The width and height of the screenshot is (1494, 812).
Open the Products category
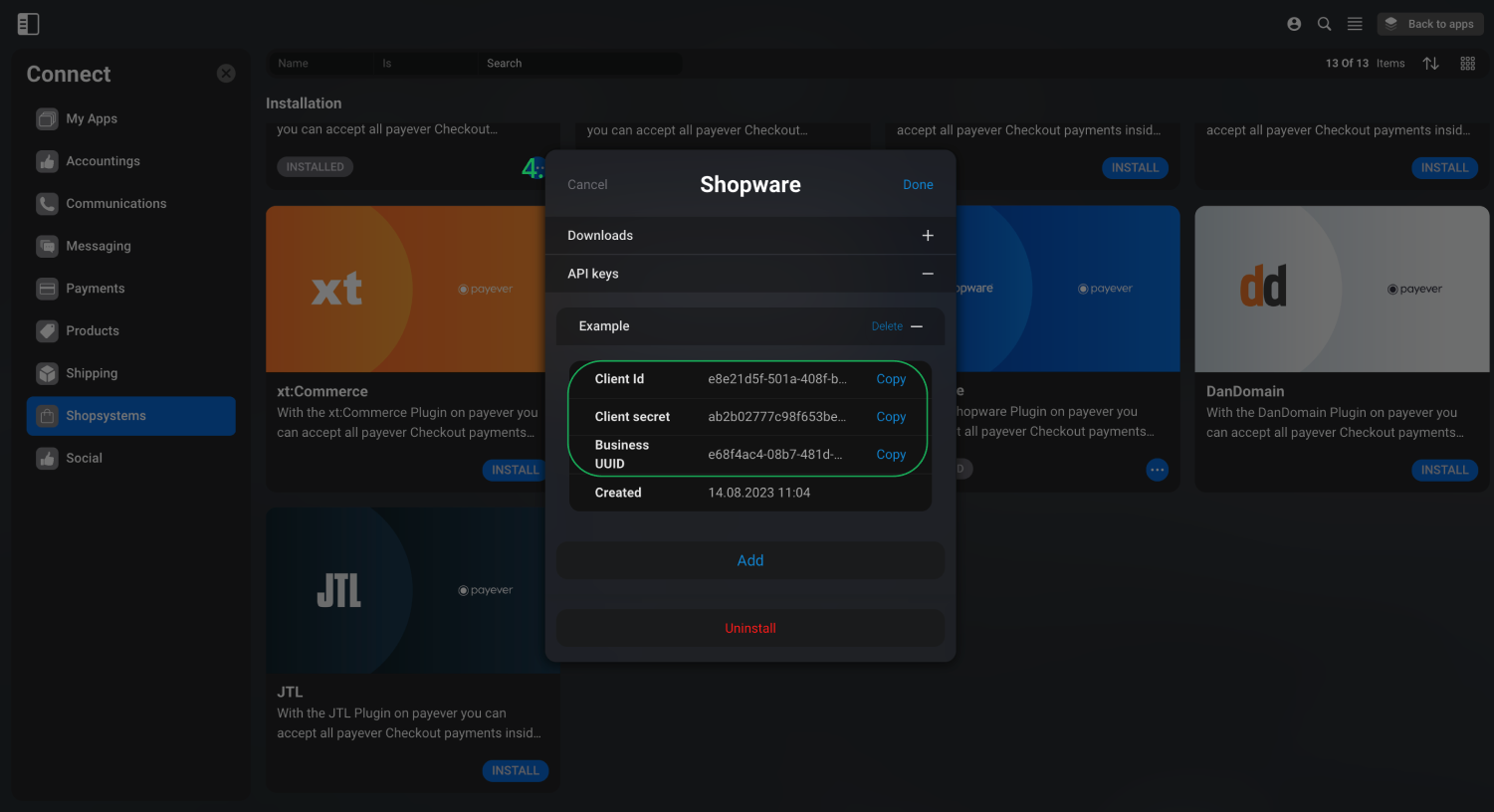tap(130, 330)
